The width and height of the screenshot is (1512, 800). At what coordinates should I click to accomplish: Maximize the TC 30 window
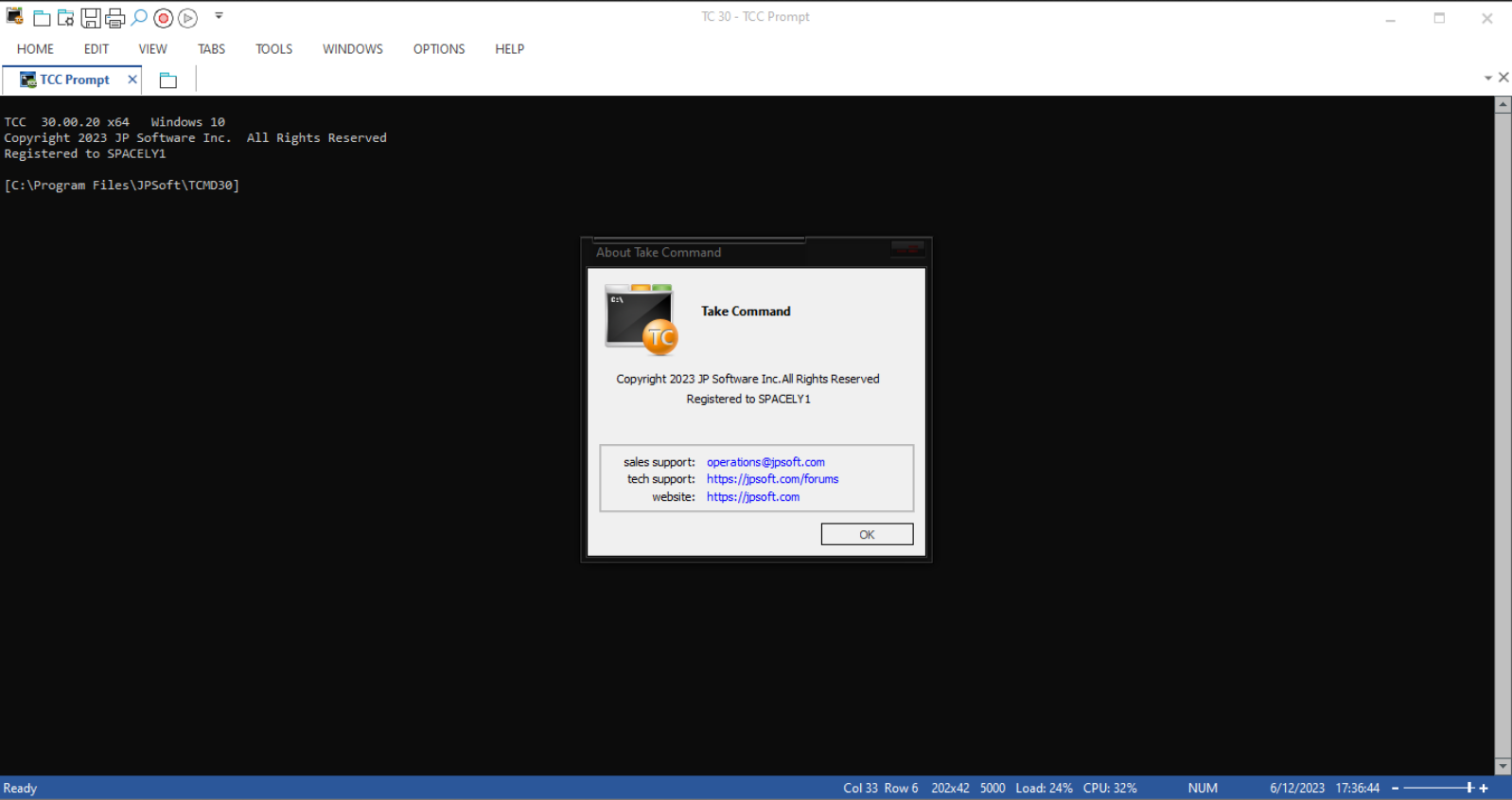1439,18
